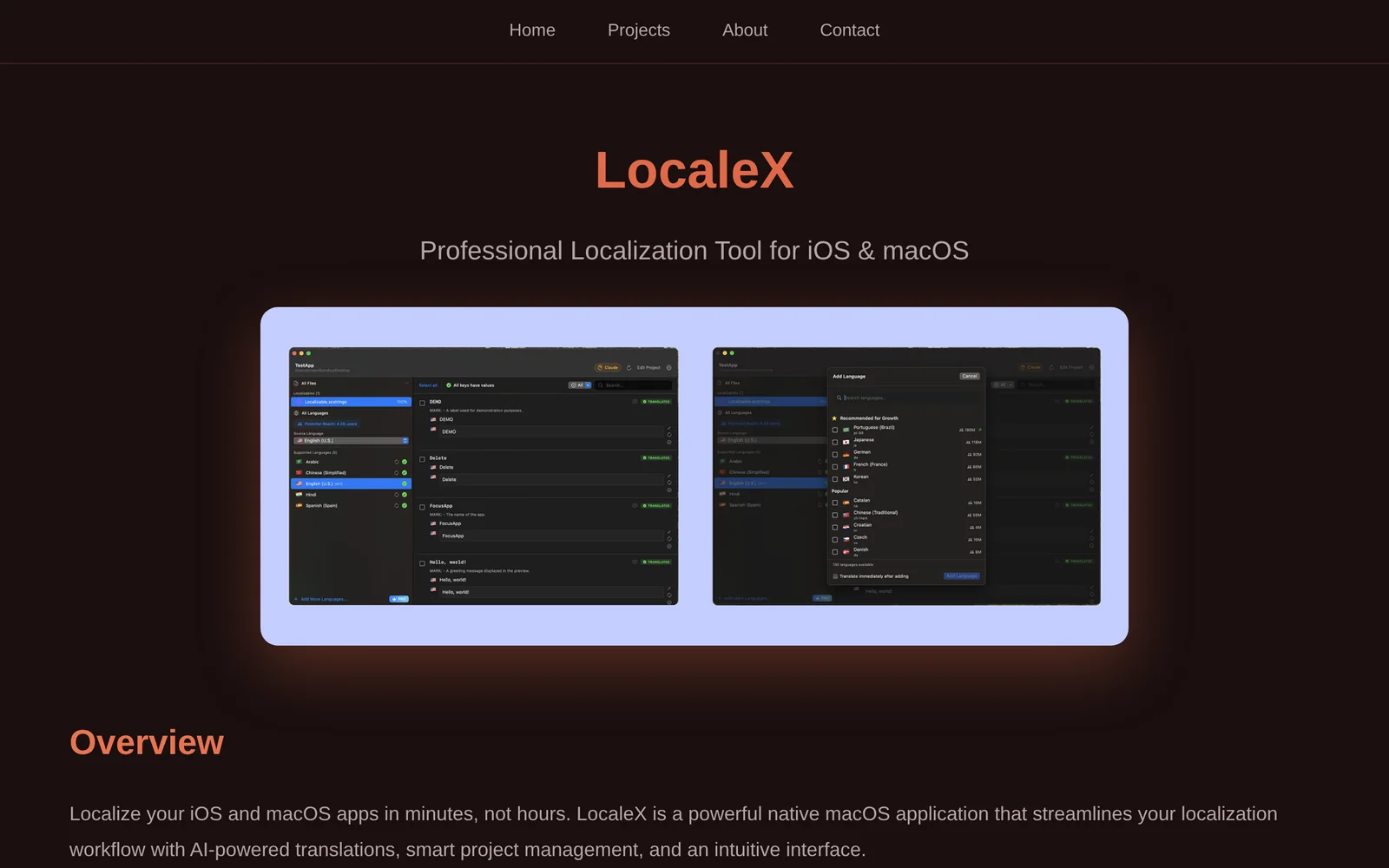1389x868 pixels.
Task: Open settings via the gear icon
Action: pyautogui.click(x=668, y=367)
